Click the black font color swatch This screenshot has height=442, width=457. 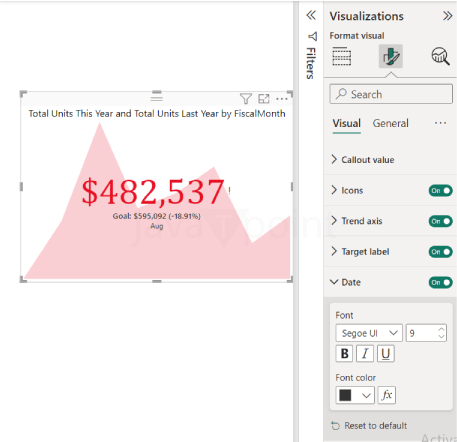(345, 396)
